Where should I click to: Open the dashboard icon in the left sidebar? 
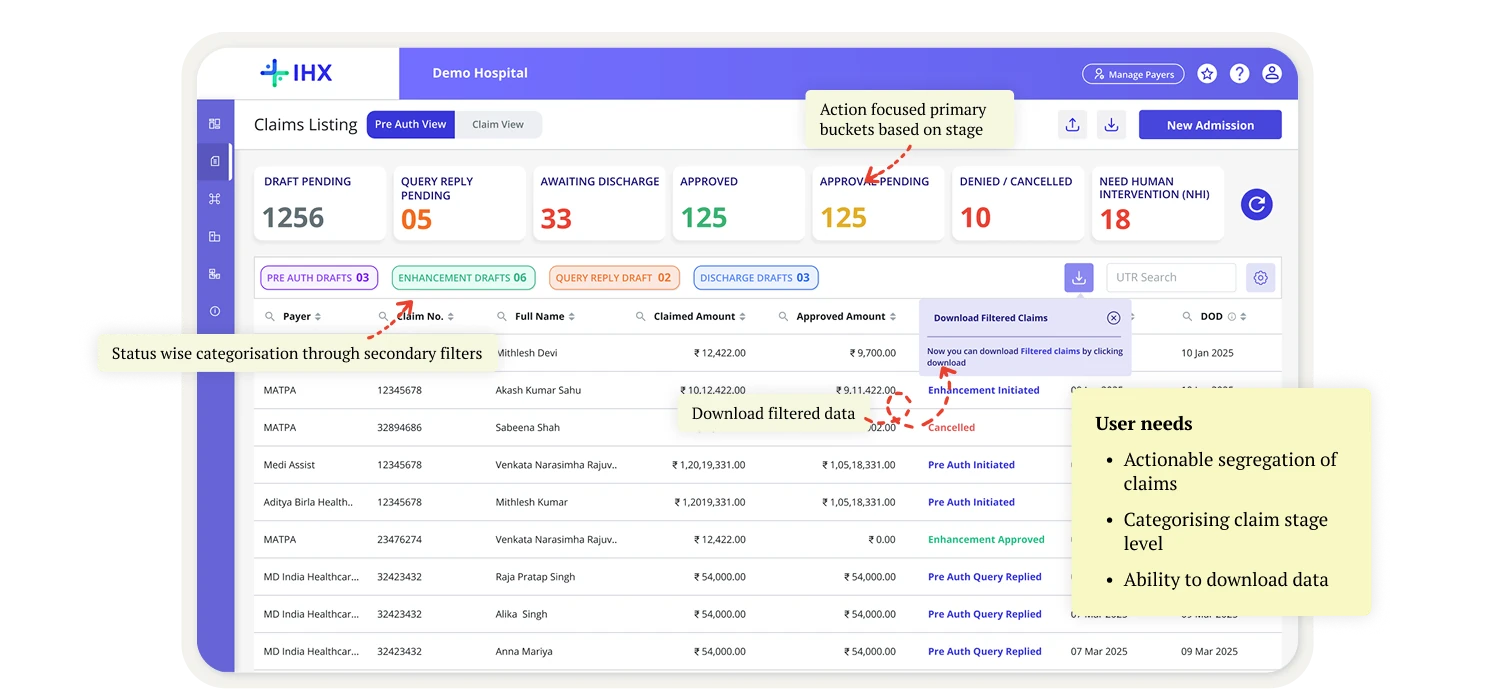point(214,124)
